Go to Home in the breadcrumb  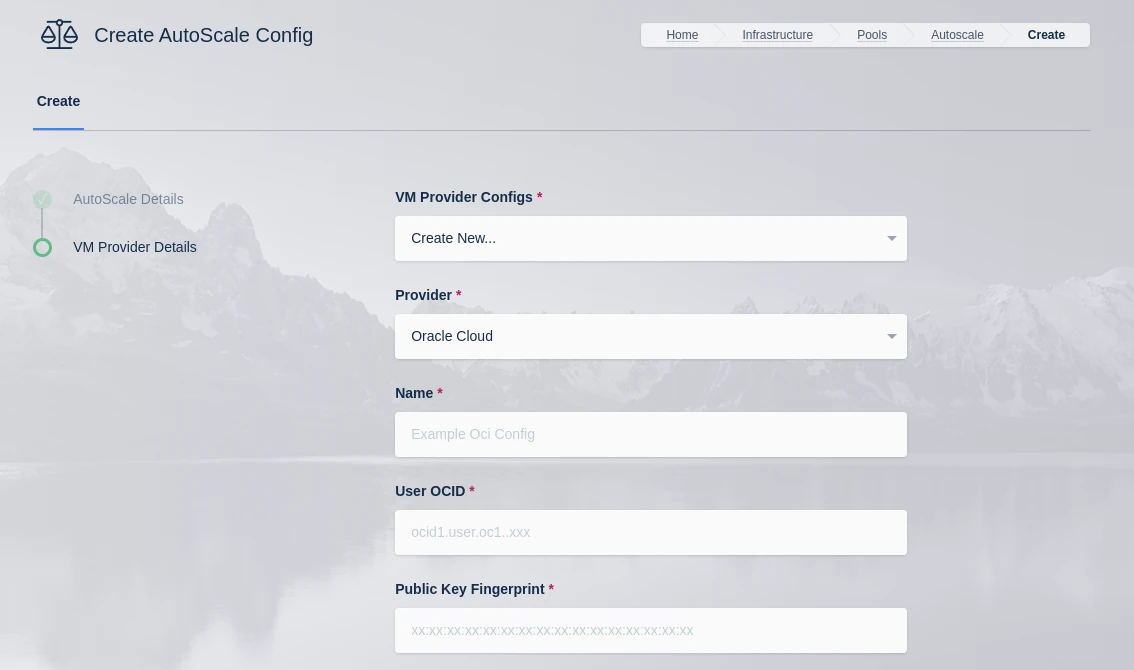682,35
